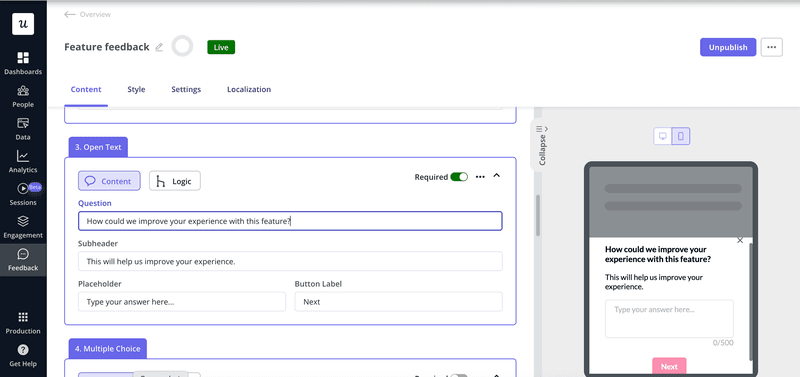Open the Feedback section

click(x=23, y=260)
